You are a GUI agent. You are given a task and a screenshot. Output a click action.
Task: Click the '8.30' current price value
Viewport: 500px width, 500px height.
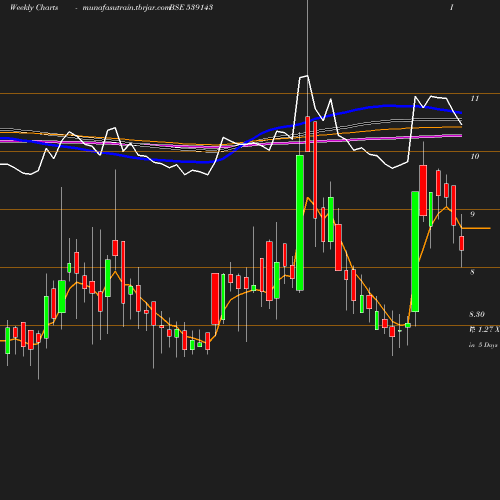[x=477, y=314]
